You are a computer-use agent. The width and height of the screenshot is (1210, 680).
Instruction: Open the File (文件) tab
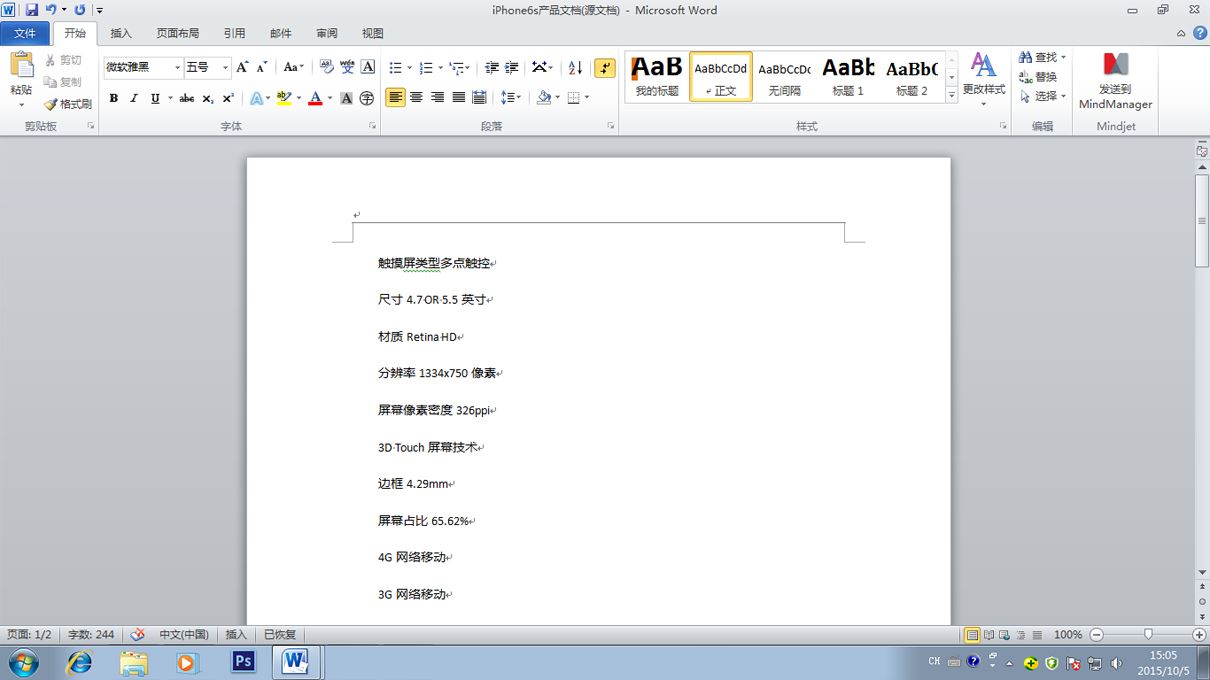[24, 33]
